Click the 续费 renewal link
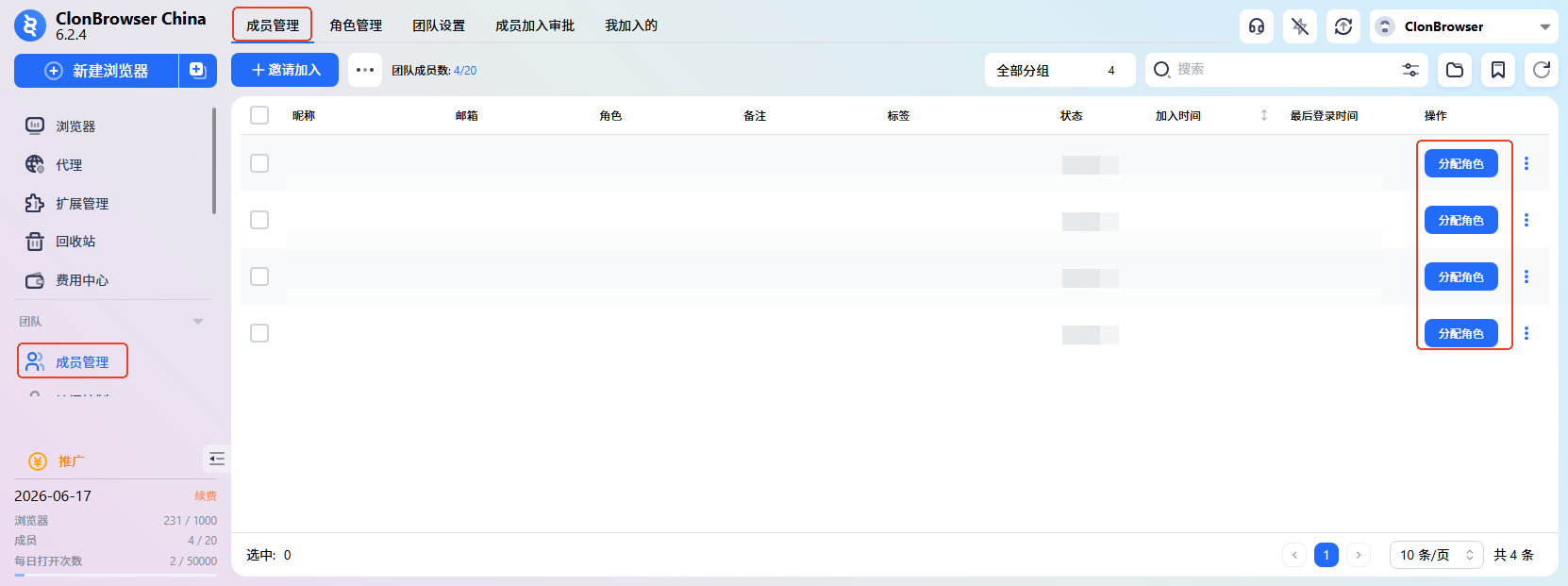 pyautogui.click(x=205, y=495)
